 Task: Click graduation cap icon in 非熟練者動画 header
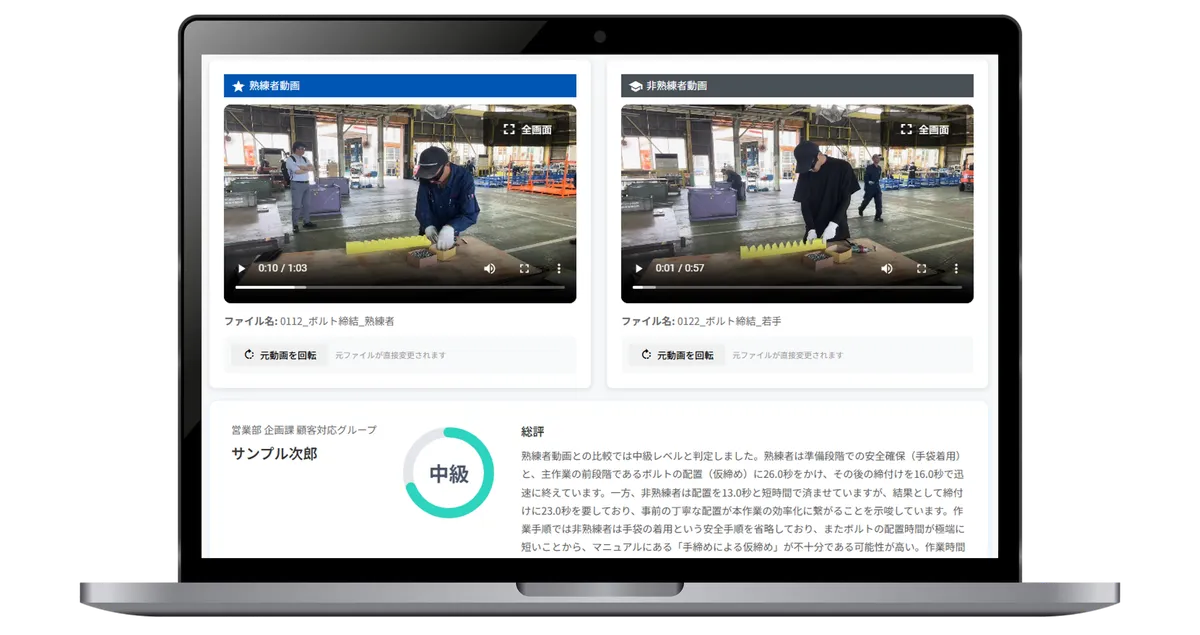click(x=635, y=86)
